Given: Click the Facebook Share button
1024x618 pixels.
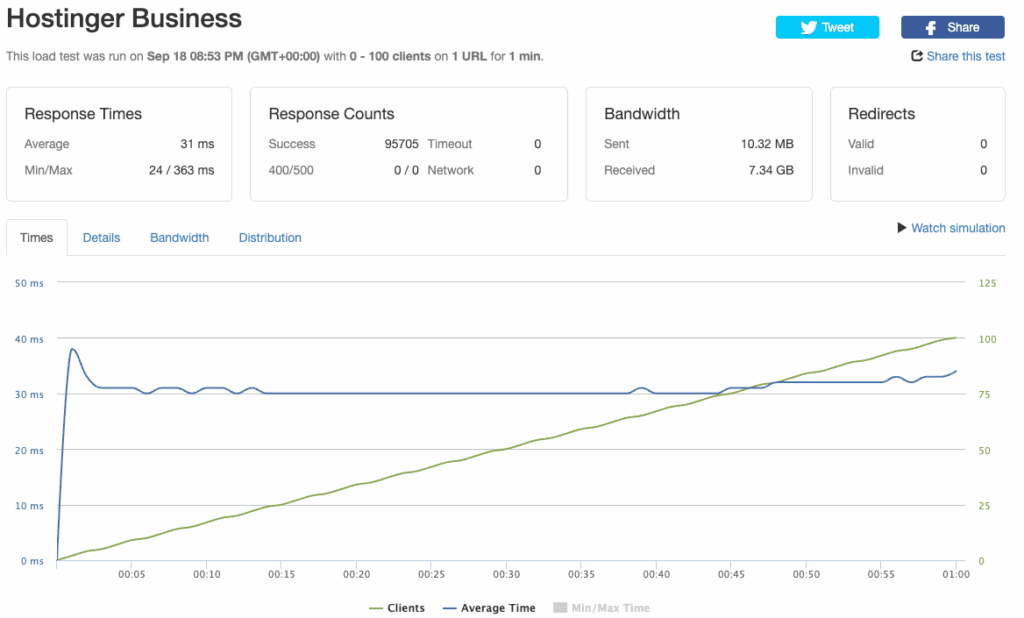Looking at the screenshot, I should point(952,28).
